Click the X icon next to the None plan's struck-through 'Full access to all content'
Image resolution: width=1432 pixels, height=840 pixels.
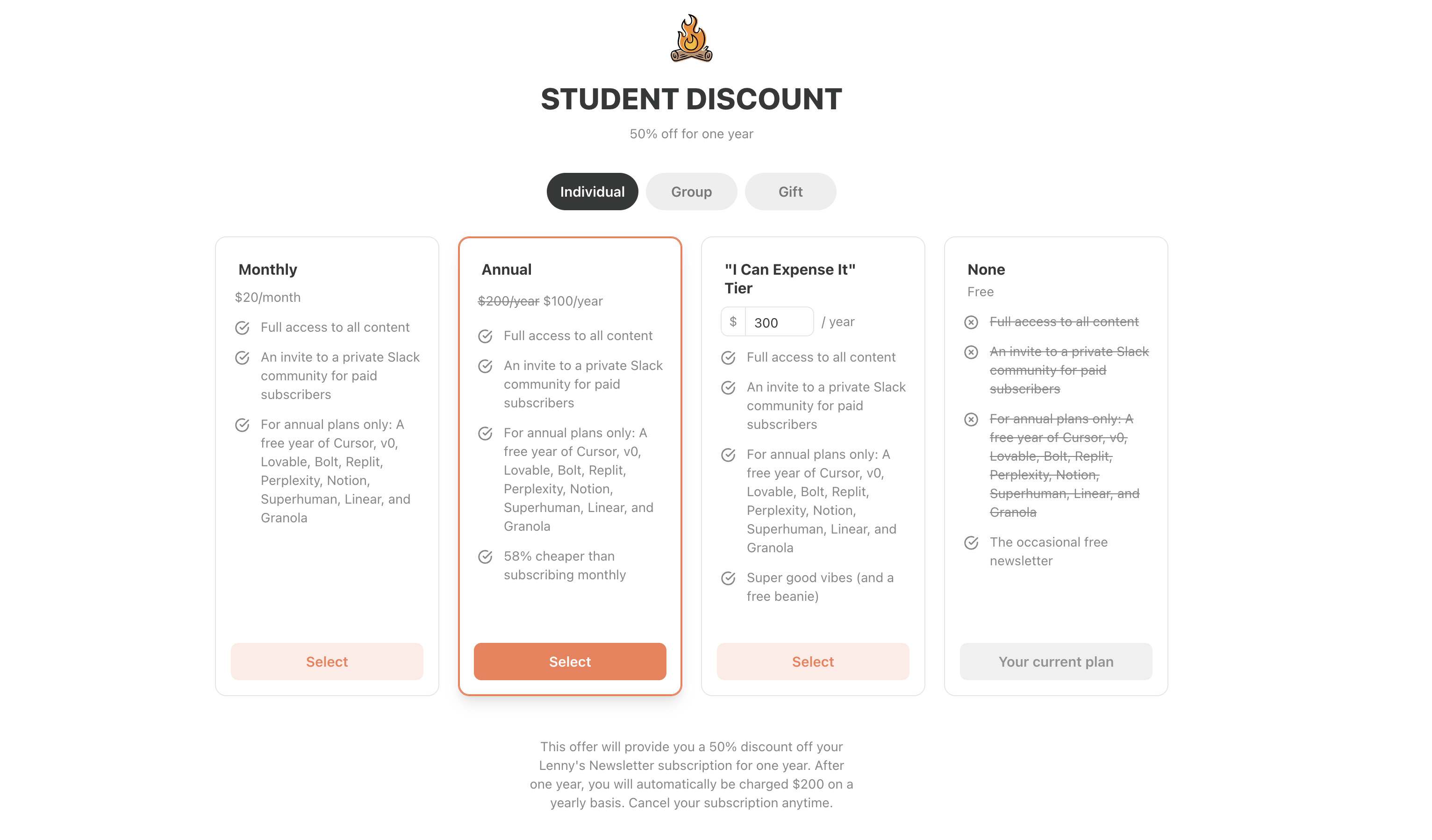(971, 322)
